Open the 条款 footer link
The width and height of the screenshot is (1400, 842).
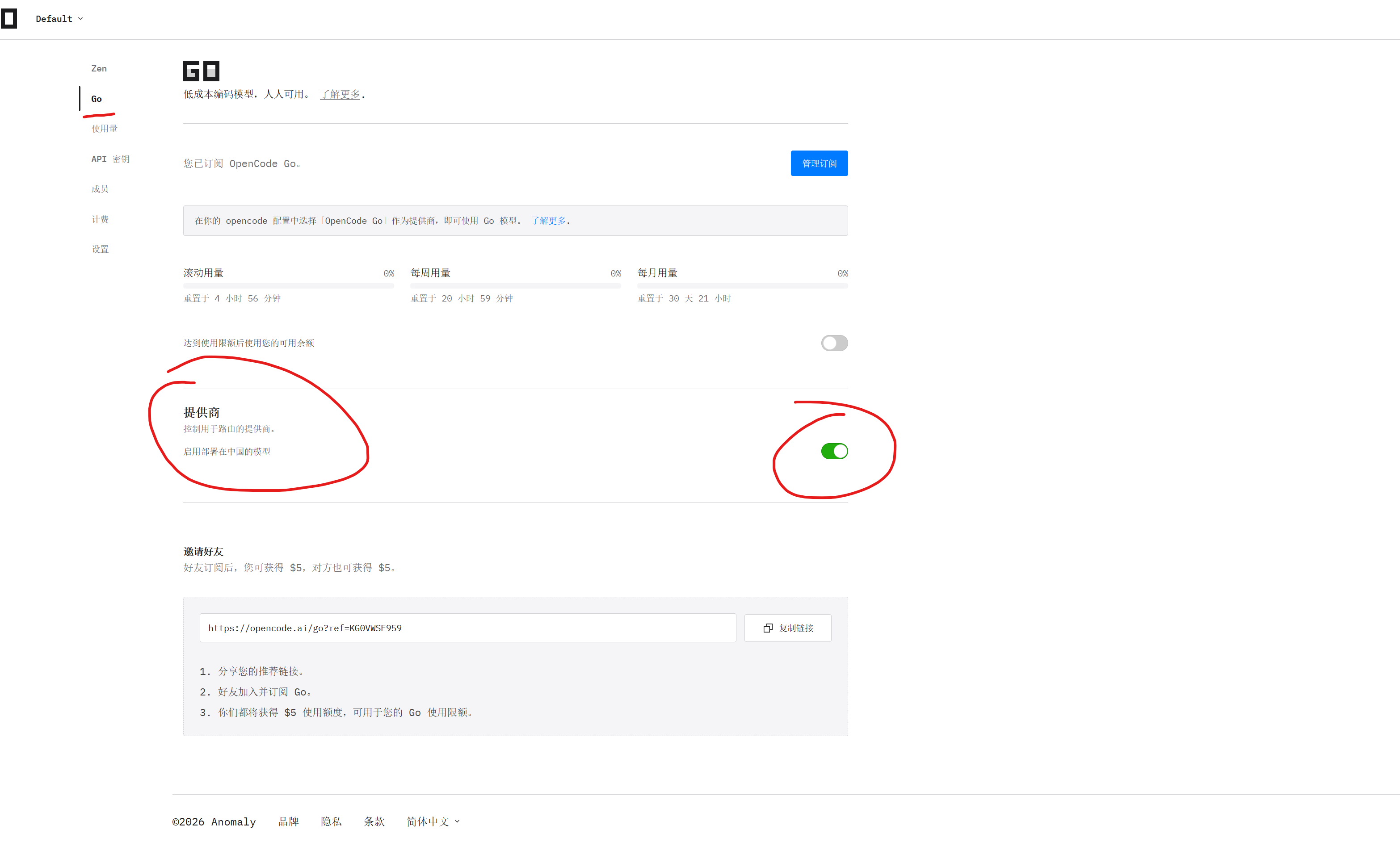(374, 821)
